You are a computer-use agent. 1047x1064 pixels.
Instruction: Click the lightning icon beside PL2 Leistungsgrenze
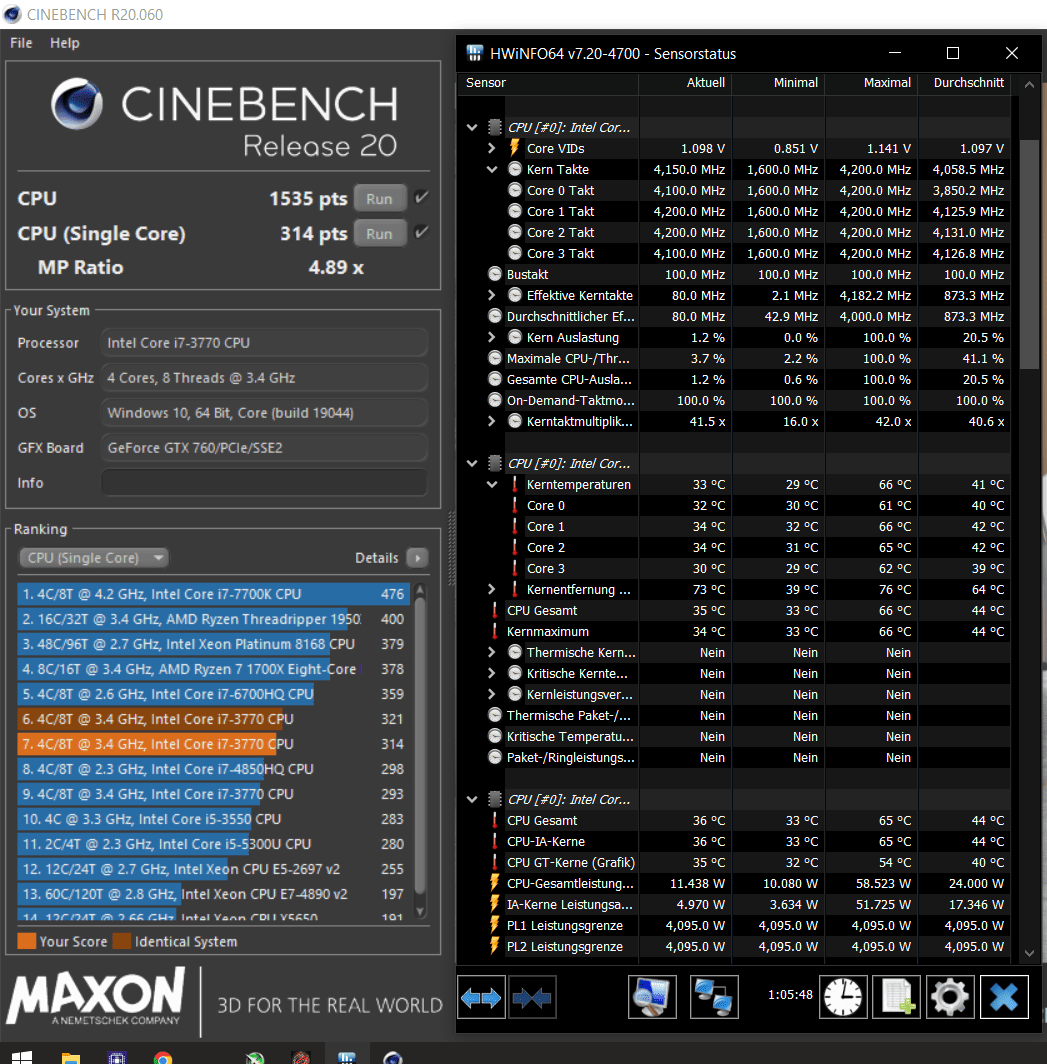[495, 946]
